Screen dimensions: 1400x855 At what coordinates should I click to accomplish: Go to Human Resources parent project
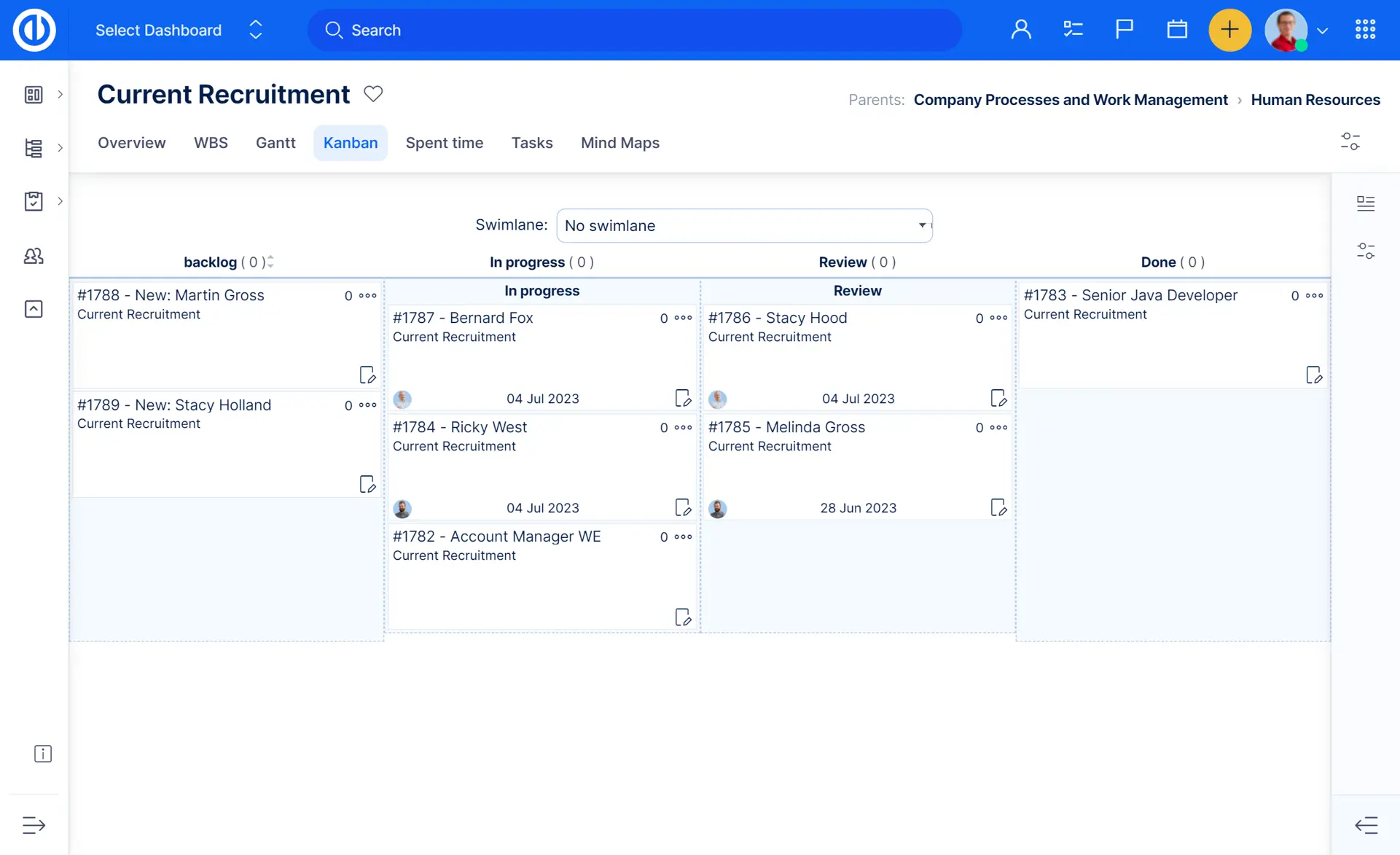point(1315,100)
